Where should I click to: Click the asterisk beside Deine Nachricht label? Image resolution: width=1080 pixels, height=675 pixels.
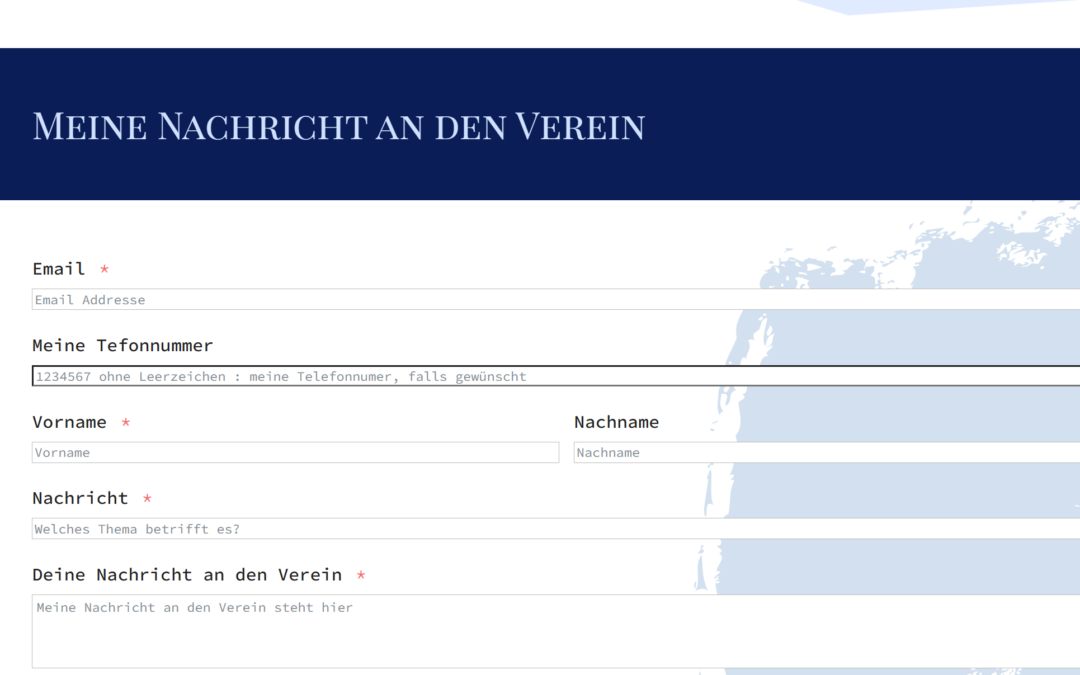point(360,576)
